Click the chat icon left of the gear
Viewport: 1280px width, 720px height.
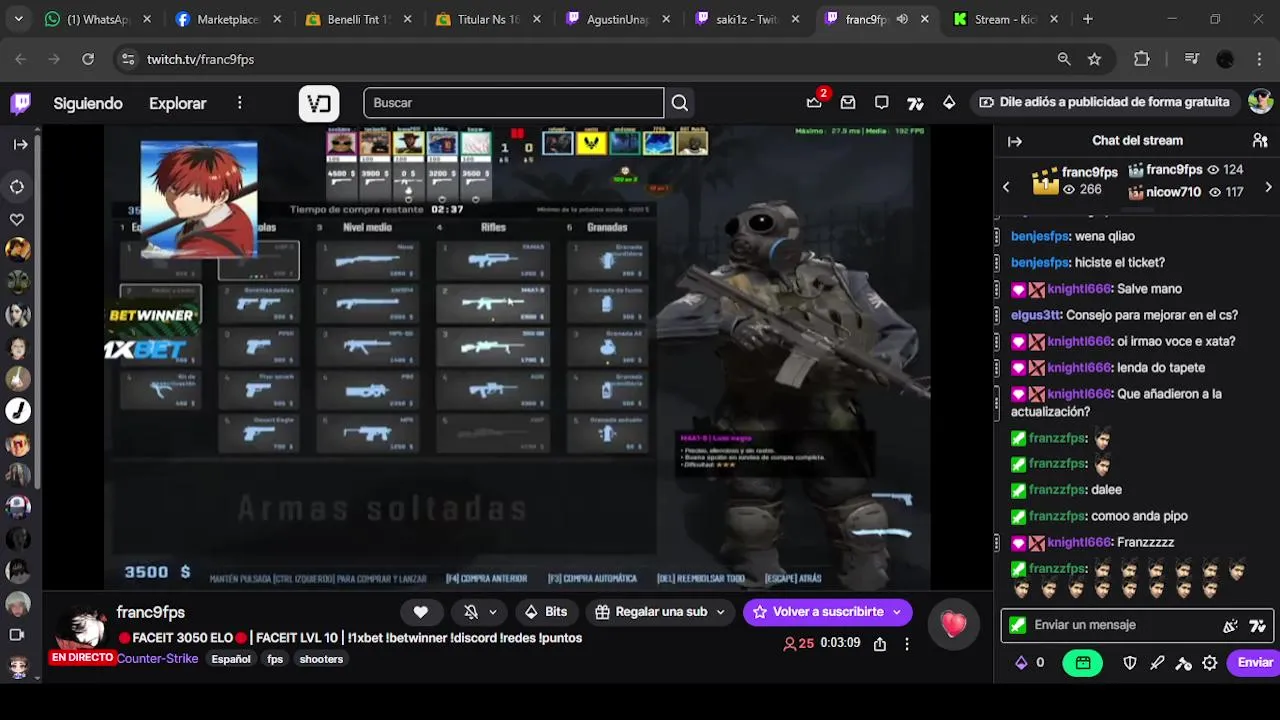pos(1184,662)
